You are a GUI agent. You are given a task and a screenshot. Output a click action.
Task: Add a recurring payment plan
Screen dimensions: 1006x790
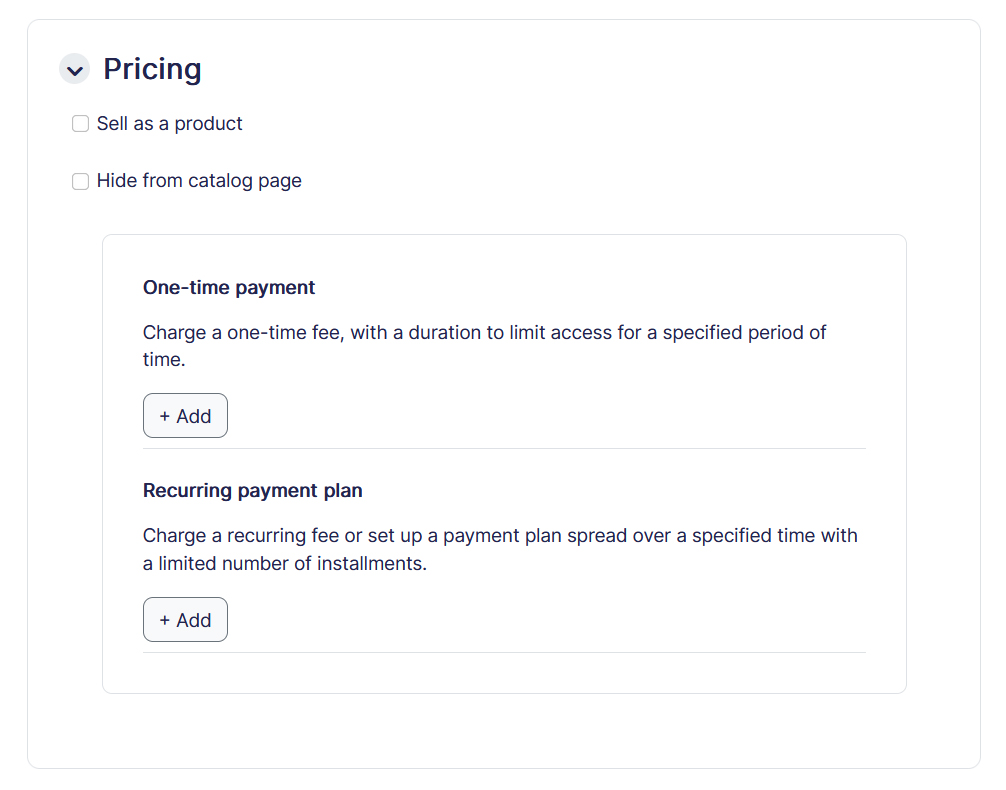click(185, 619)
